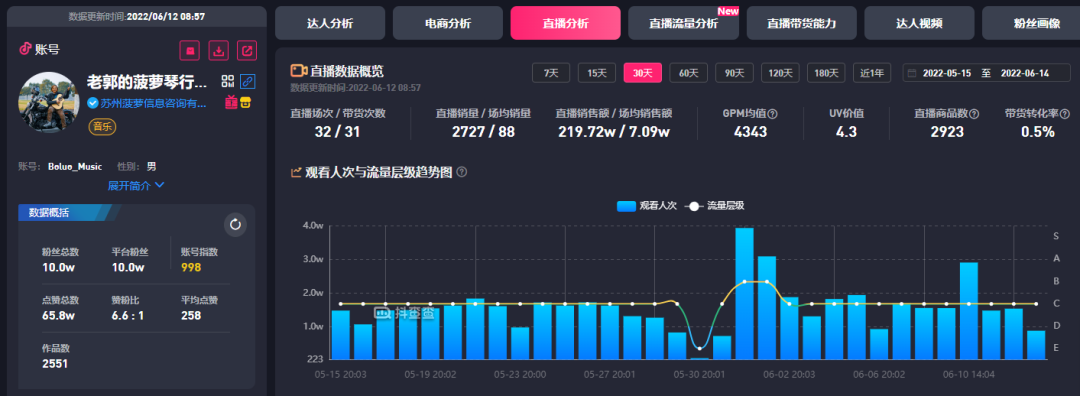Select the 15天 time range
This screenshot has height=396, width=1080.
pyautogui.click(x=596, y=73)
